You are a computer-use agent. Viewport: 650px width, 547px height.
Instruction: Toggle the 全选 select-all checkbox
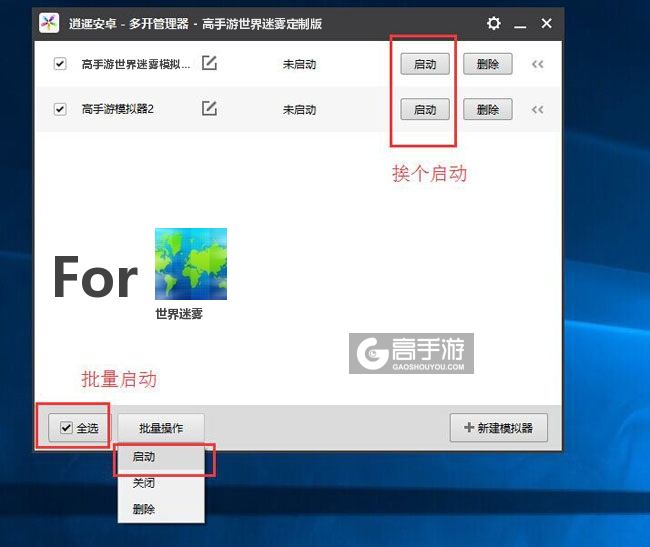[x=66, y=428]
